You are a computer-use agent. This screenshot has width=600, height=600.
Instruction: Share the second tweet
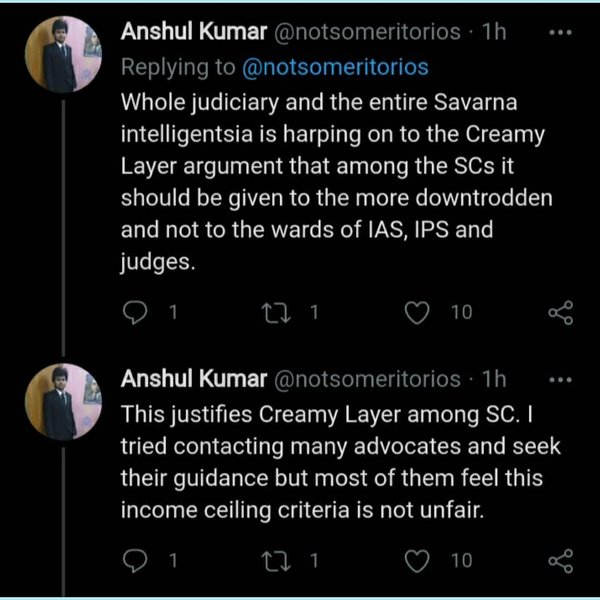click(562, 561)
